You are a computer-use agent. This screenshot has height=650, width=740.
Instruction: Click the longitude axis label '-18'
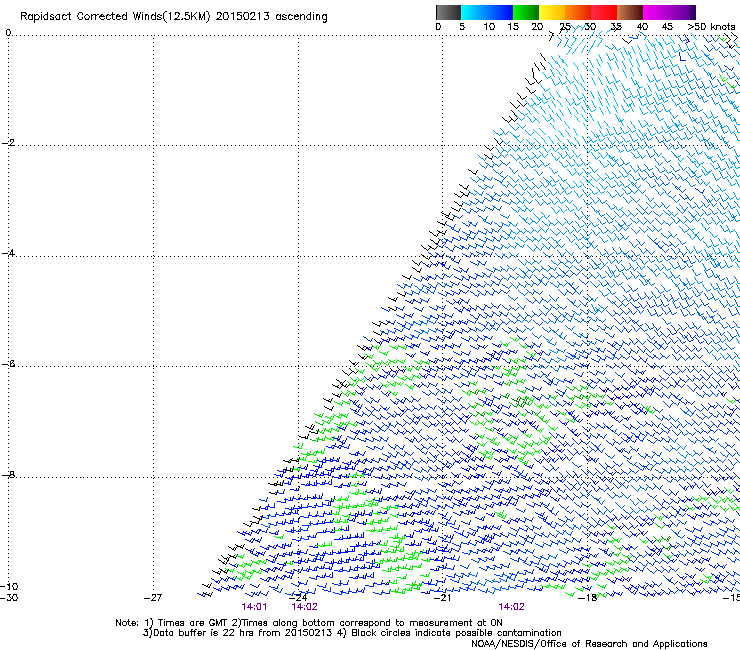pyautogui.click(x=588, y=598)
